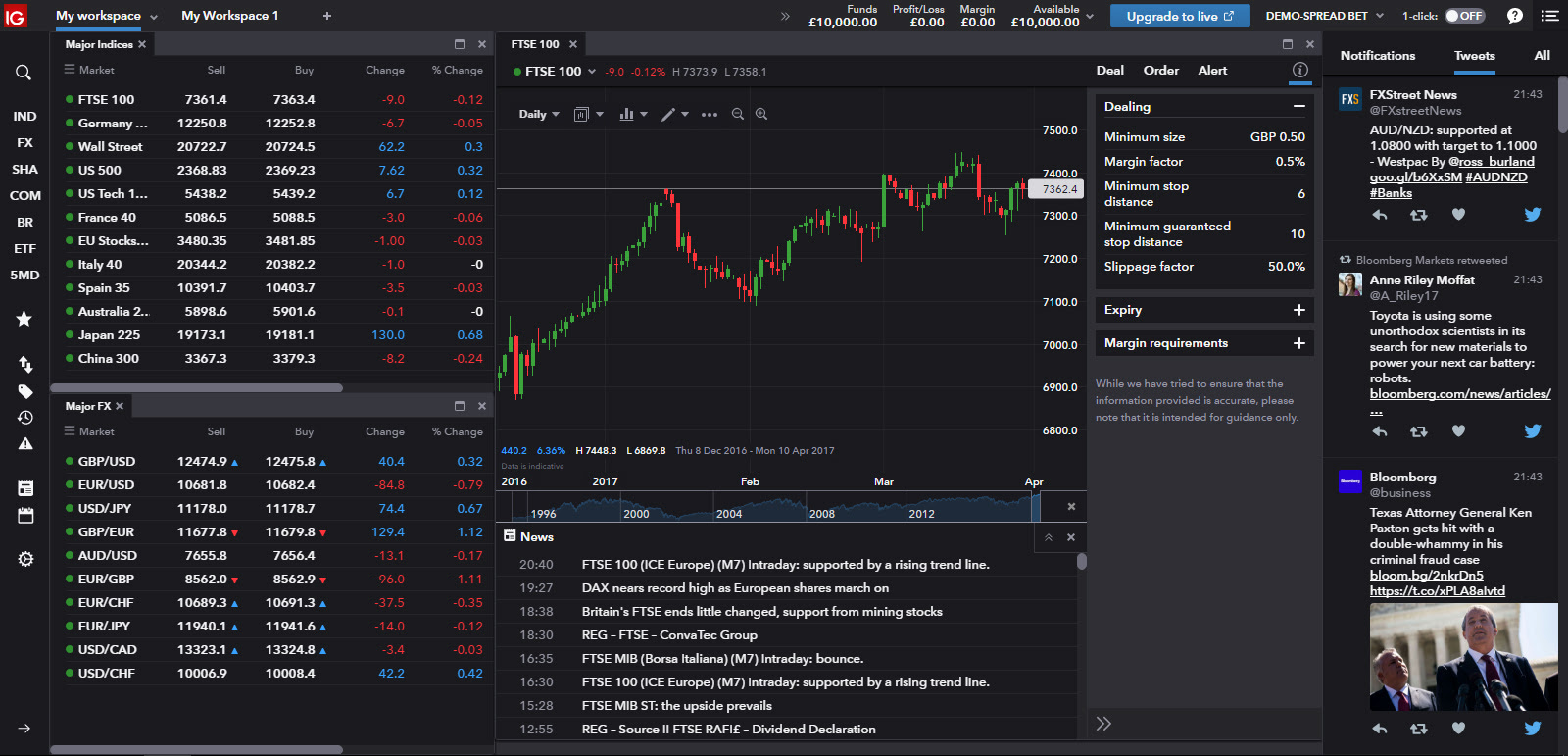Expand the sidebar with the arrow icon
Screen dimensions: 1568x756
[x=24, y=729]
